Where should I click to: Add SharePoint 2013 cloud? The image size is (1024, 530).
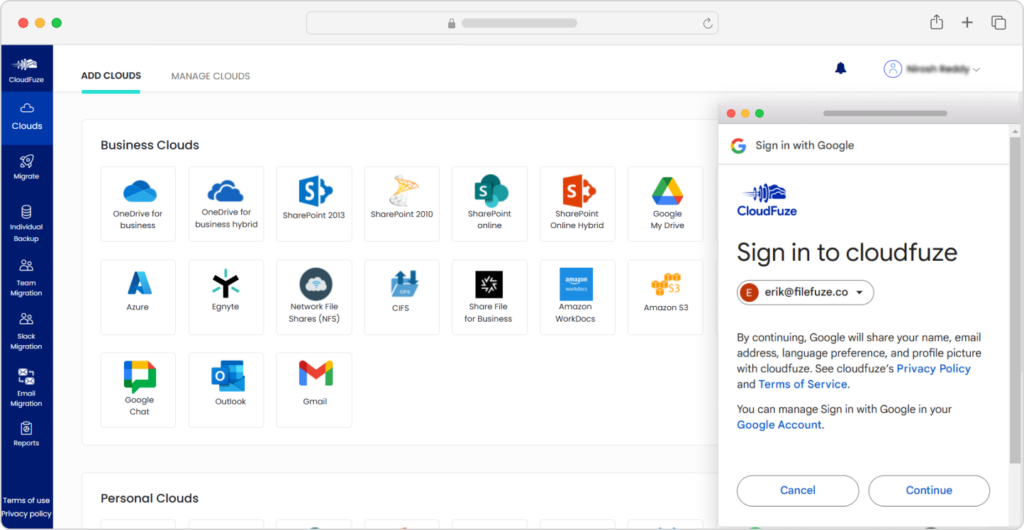click(314, 204)
